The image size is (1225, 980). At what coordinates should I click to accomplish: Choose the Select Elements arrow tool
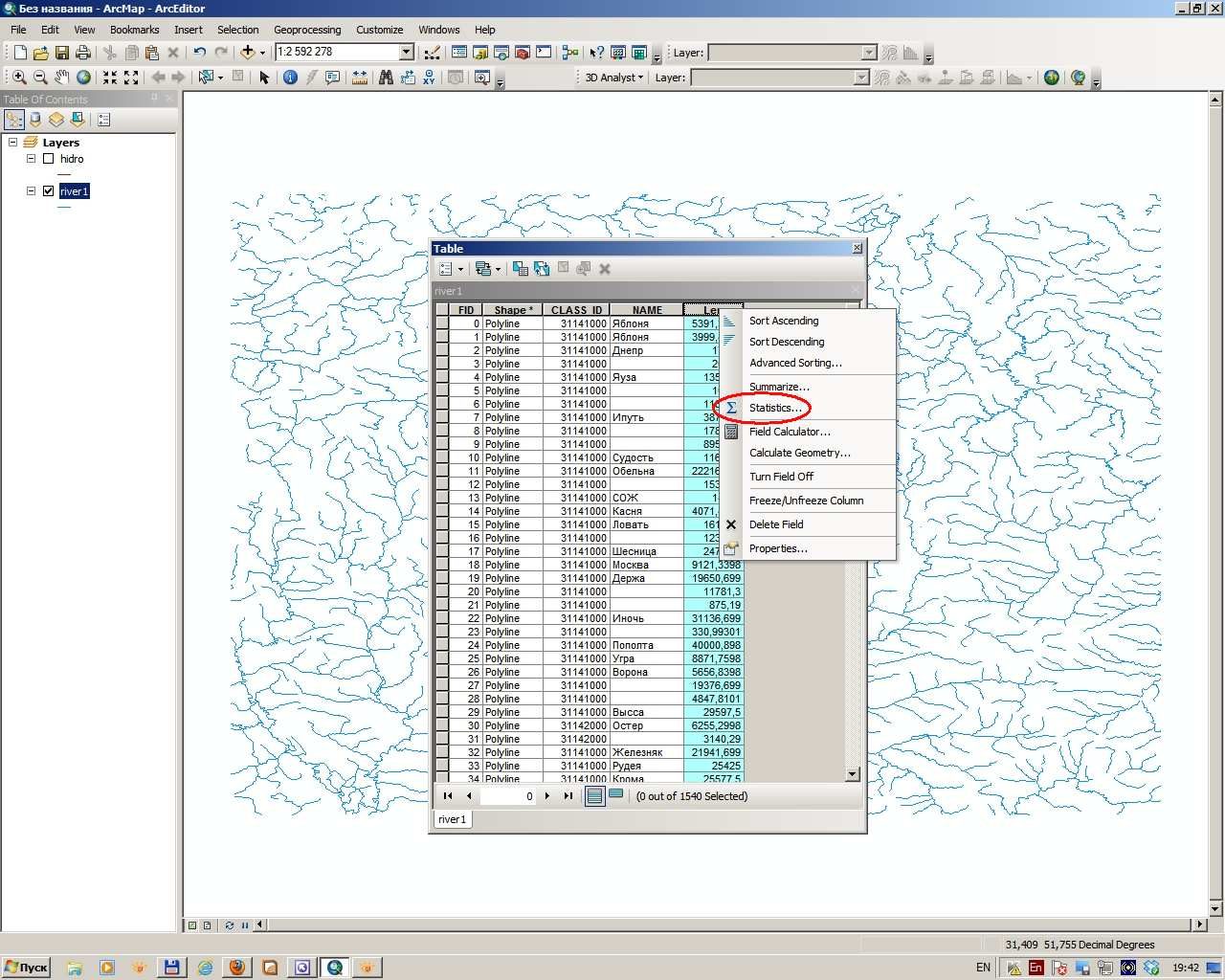click(264, 78)
